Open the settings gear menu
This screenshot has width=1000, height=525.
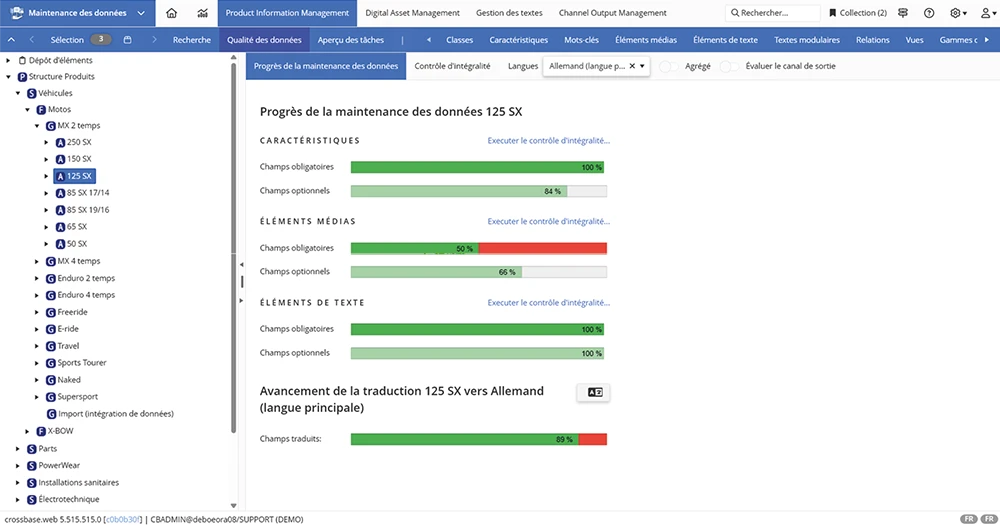click(958, 13)
